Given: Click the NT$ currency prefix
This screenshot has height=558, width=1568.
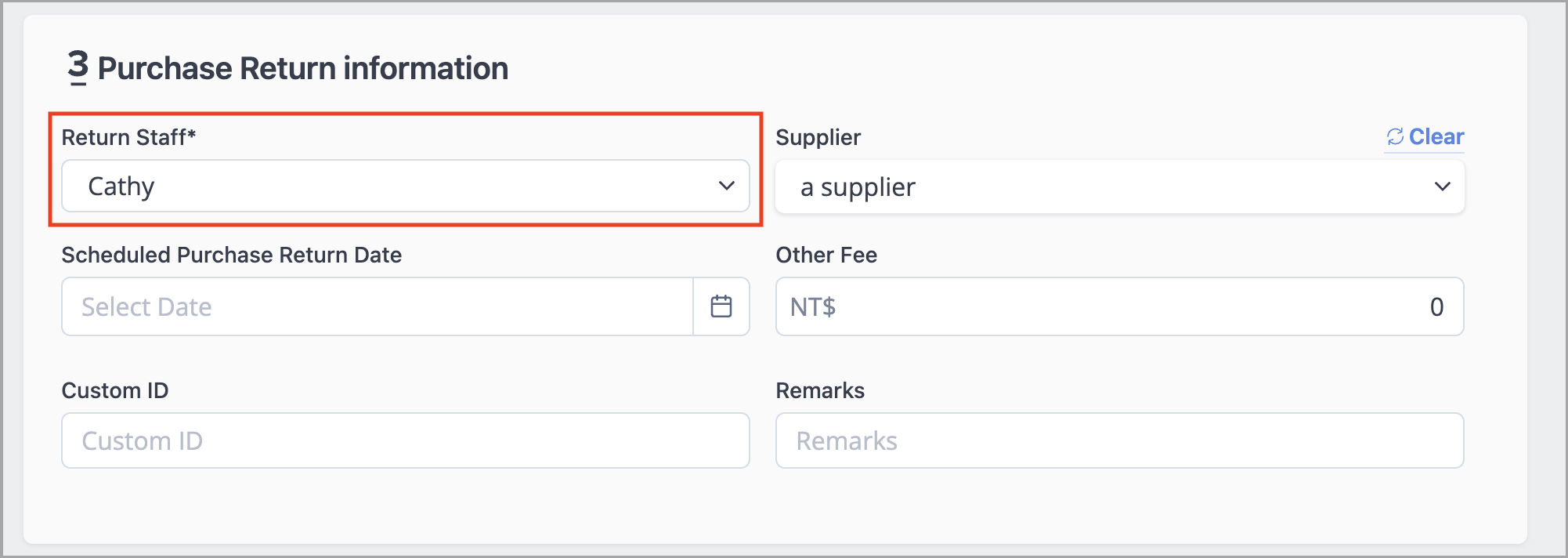Looking at the screenshot, I should (813, 306).
